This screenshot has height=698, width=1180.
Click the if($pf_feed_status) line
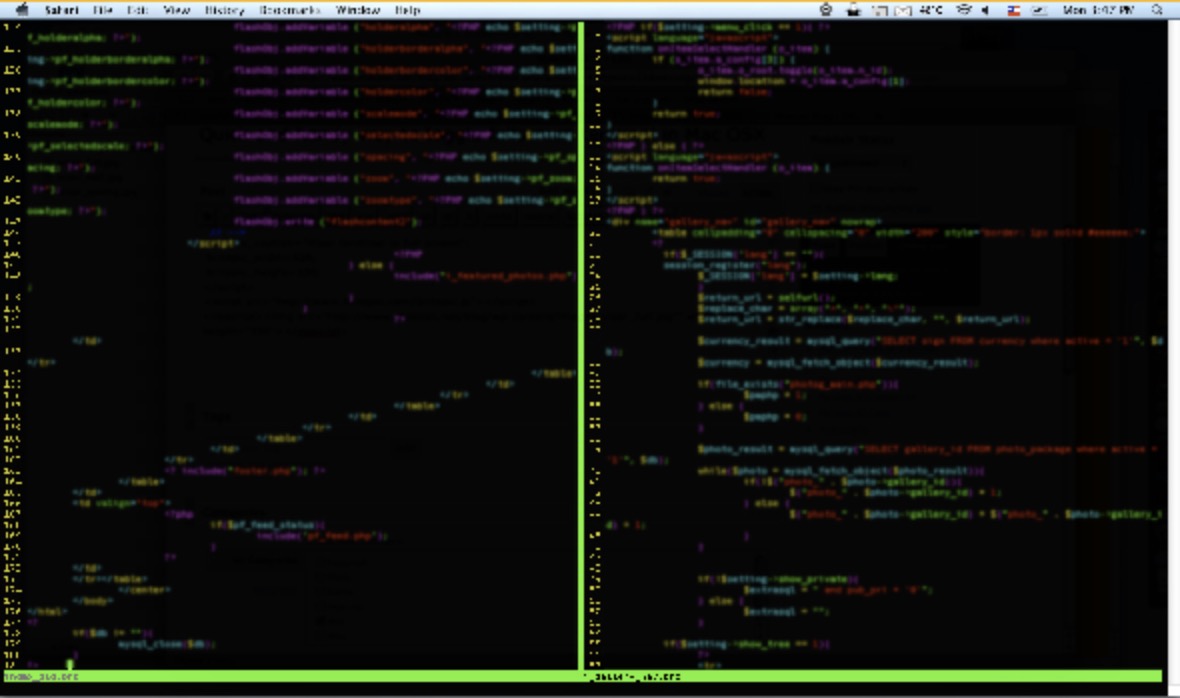(x=268, y=524)
